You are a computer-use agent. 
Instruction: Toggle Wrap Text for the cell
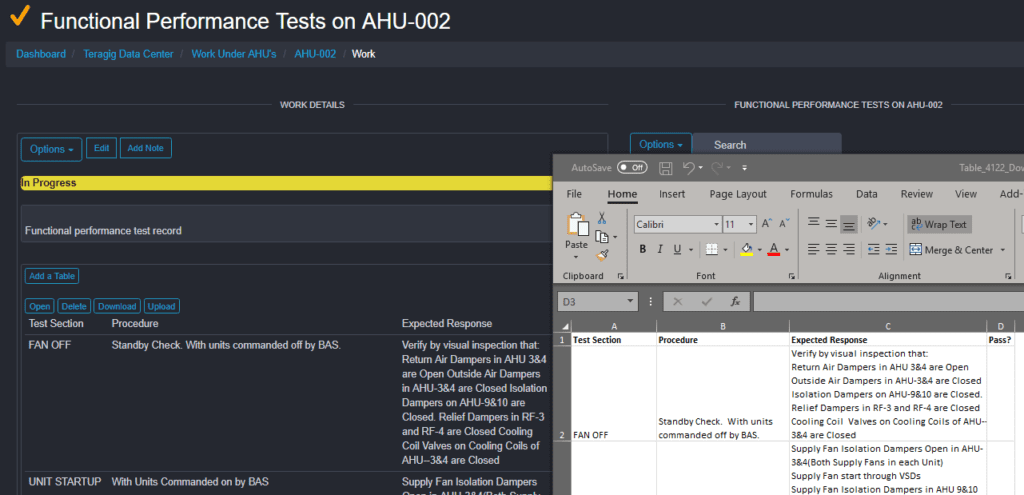point(939,224)
